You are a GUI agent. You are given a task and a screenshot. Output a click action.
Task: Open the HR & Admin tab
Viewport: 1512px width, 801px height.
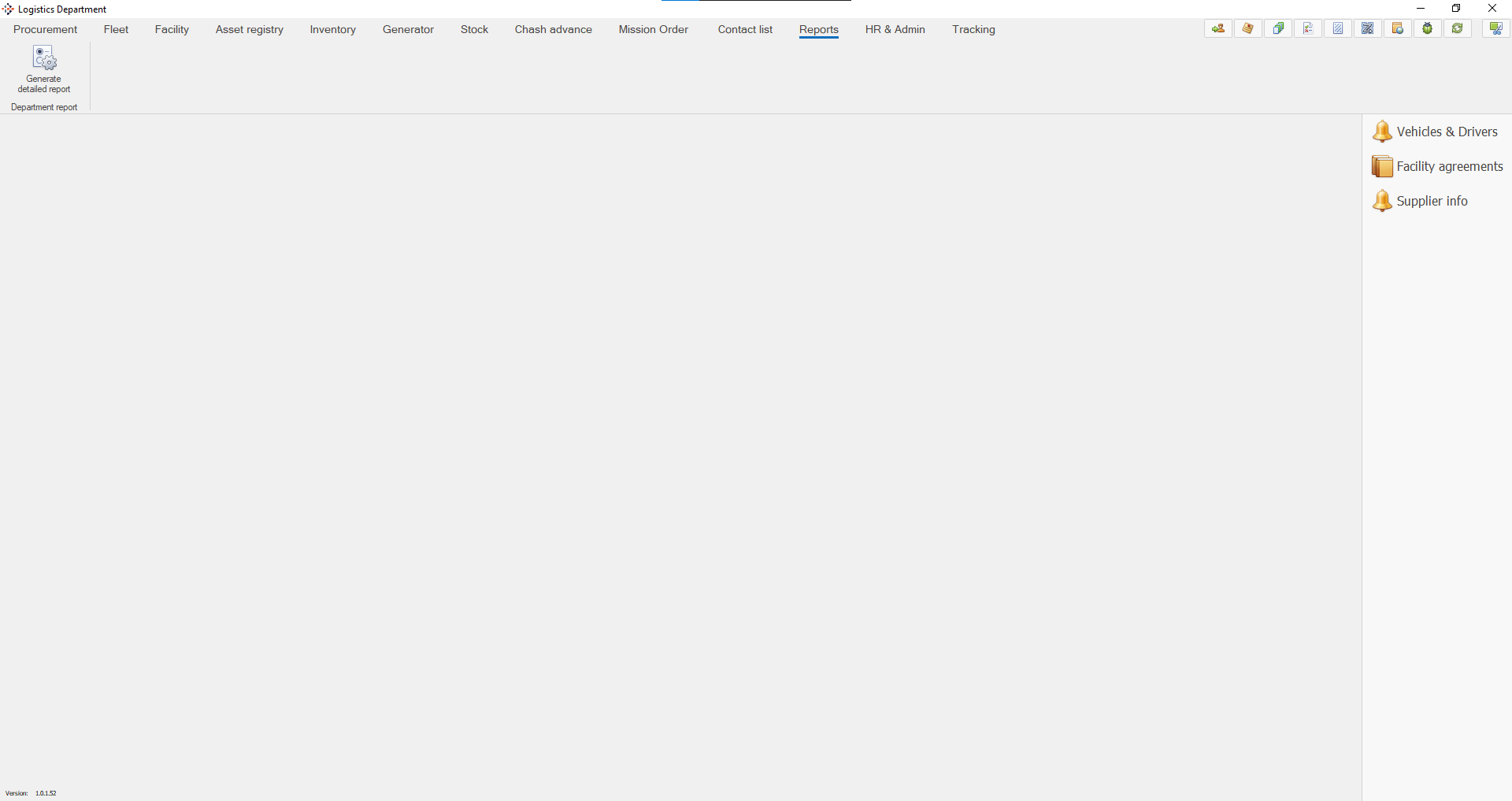895,29
